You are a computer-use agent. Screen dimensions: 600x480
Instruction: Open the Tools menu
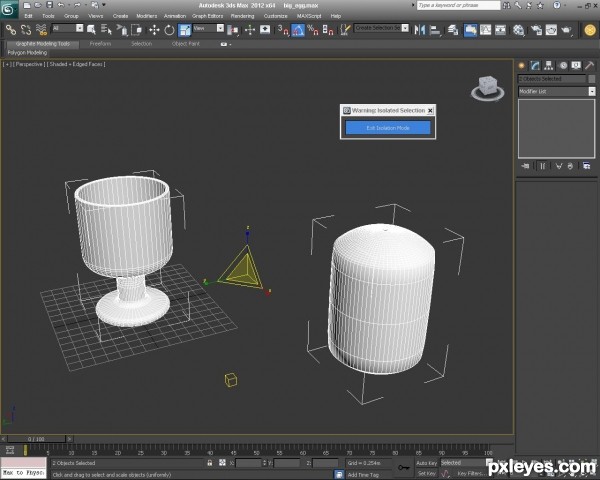48,16
